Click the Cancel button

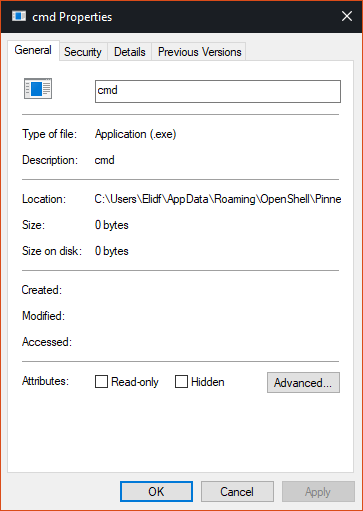(x=237, y=491)
